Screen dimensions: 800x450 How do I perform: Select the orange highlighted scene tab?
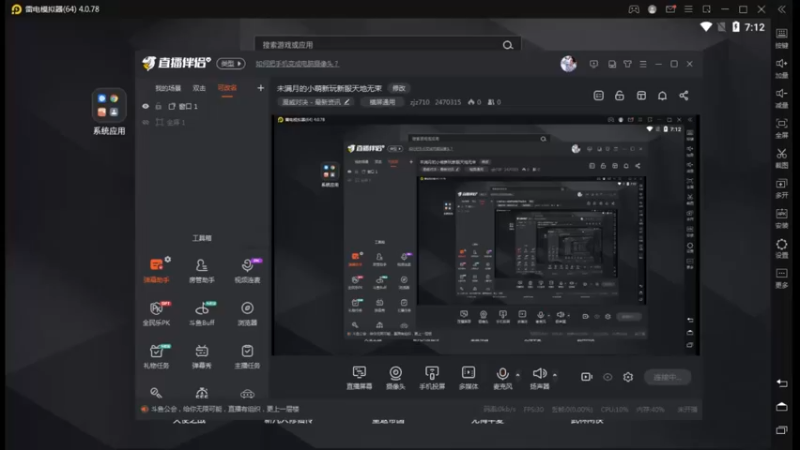[x=227, y=88]
